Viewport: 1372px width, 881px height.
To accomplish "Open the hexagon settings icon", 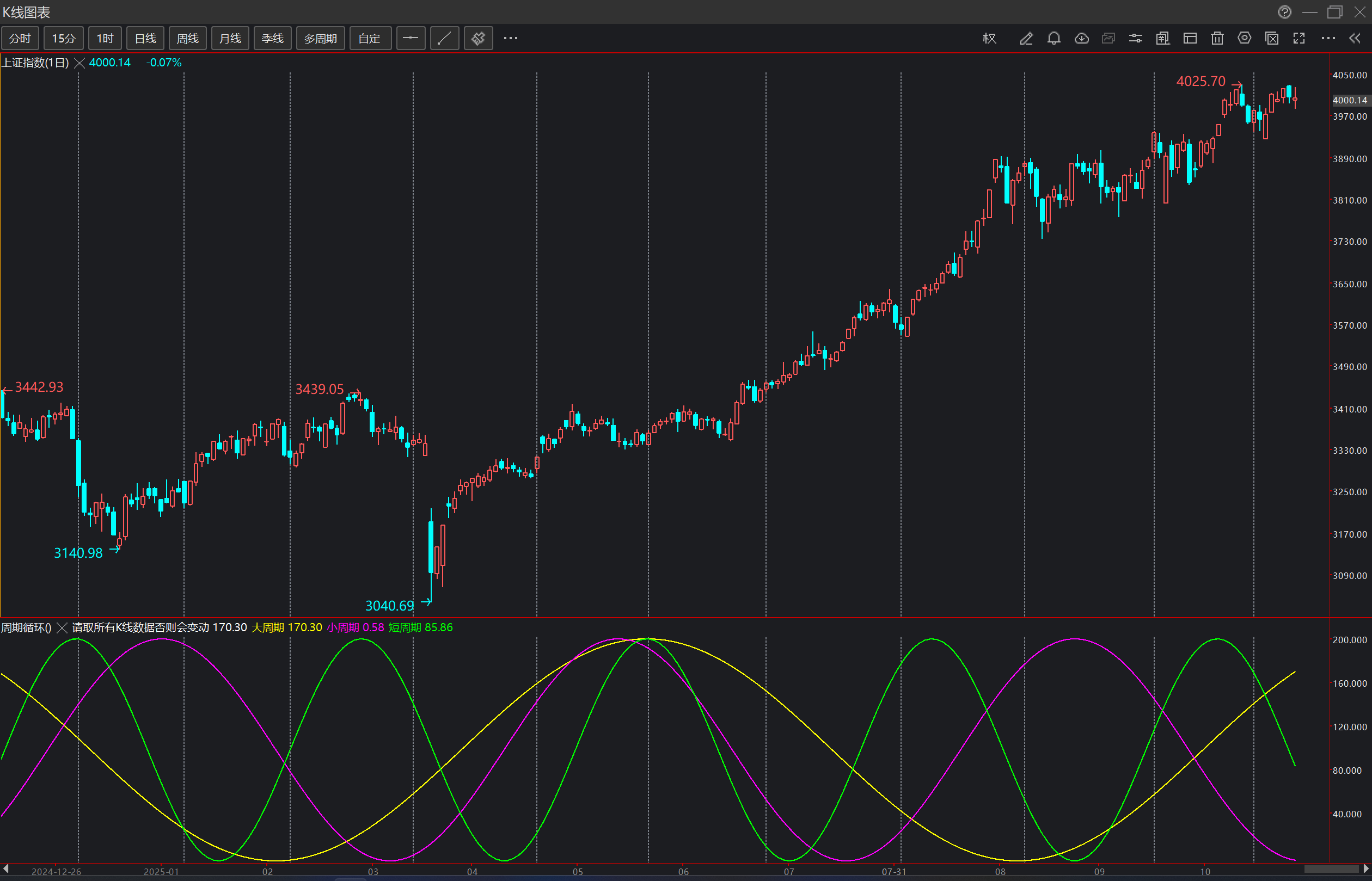I will (1245, 38).
